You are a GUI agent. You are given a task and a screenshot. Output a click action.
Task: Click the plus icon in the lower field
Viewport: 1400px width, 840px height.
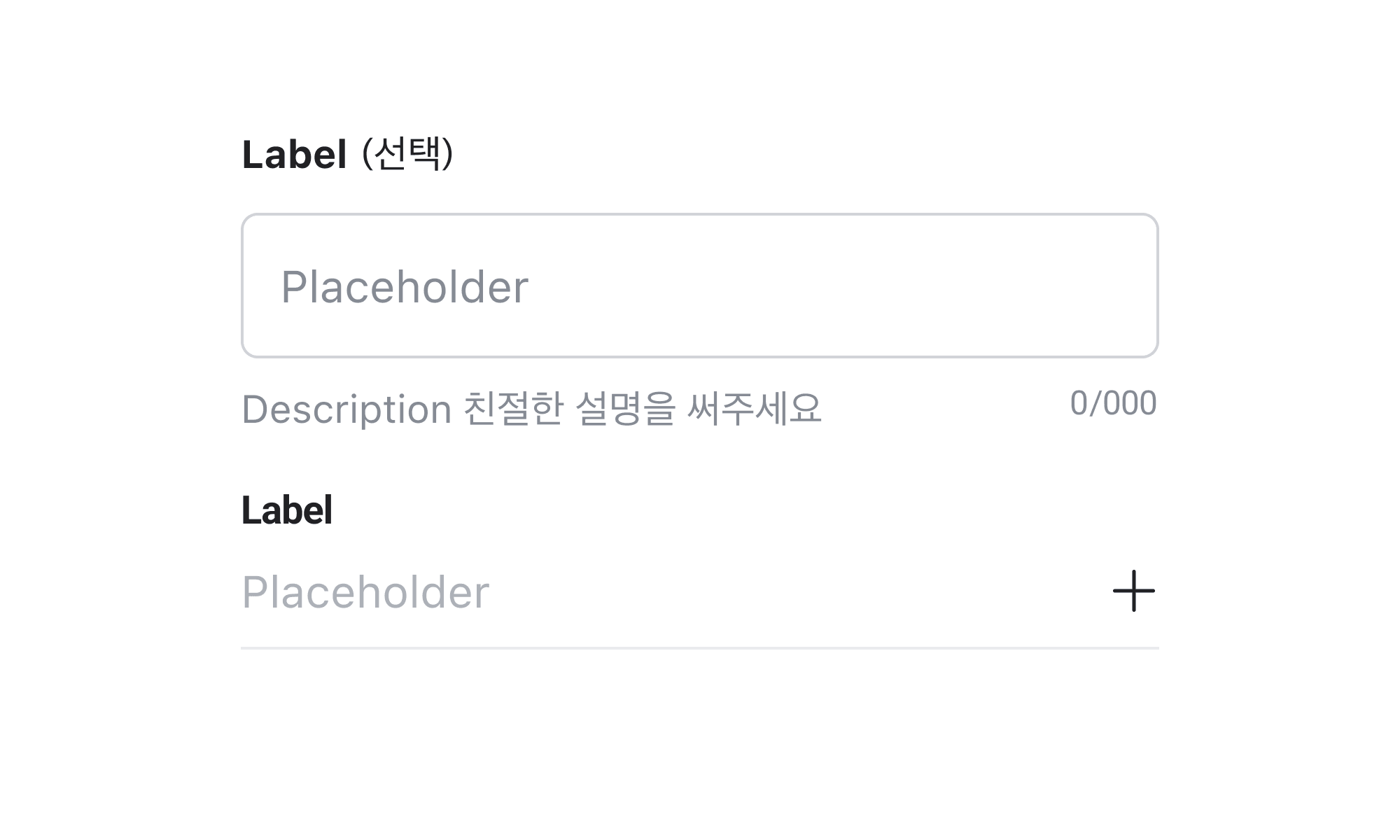pyautogui.click(x=1133, y=591)
